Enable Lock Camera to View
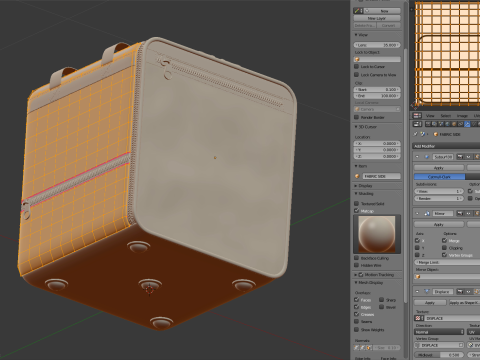This screenshot has width=480, height=360. tap(356, 75)
